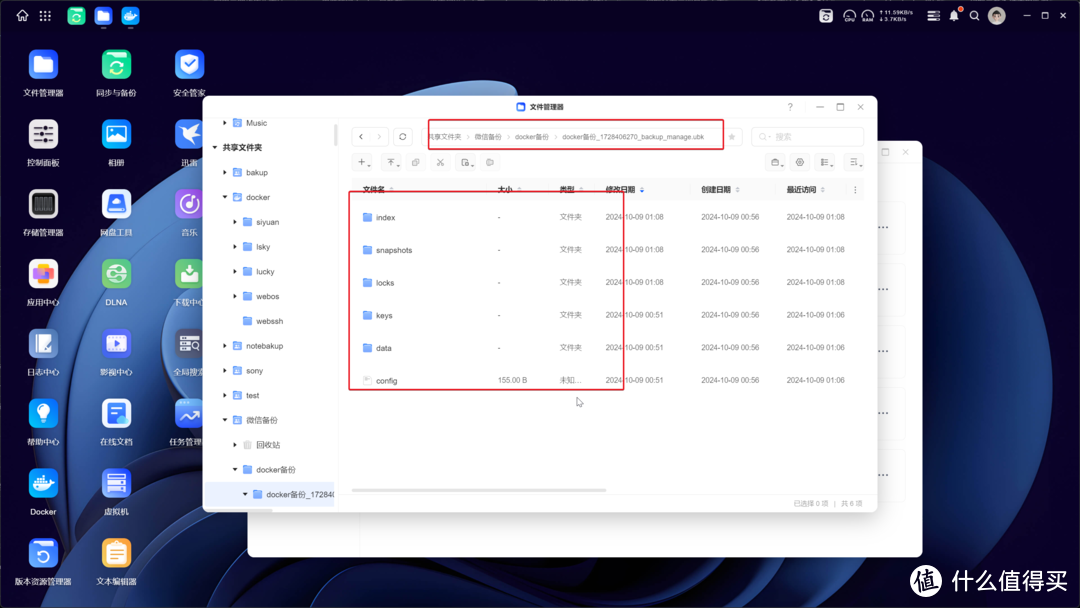Sort files by 大小 column header

(505, 189)
